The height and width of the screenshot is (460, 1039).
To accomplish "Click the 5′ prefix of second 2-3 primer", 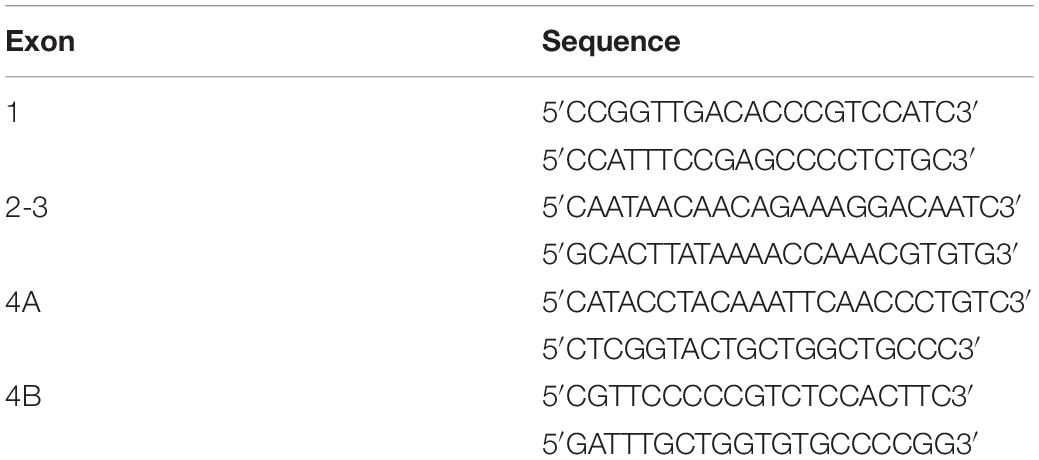I will point(554,255).
